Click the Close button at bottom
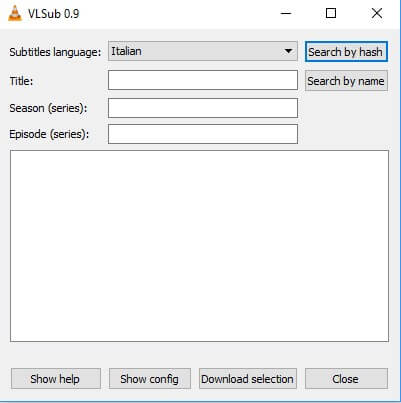The height and width of the screenshot is (403, 401). [346, 379]
